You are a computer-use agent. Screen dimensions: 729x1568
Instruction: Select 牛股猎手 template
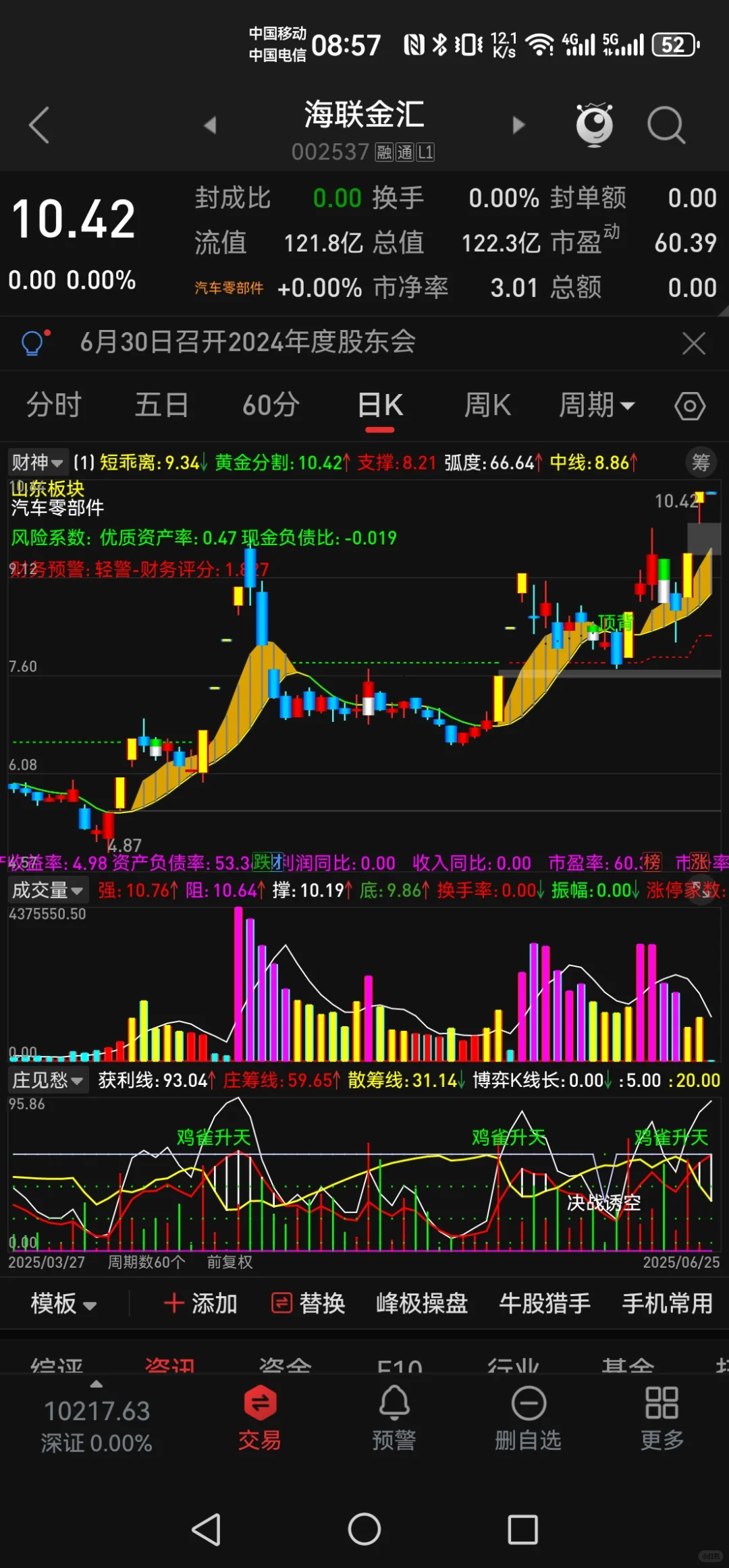[x=545, y=1303]
